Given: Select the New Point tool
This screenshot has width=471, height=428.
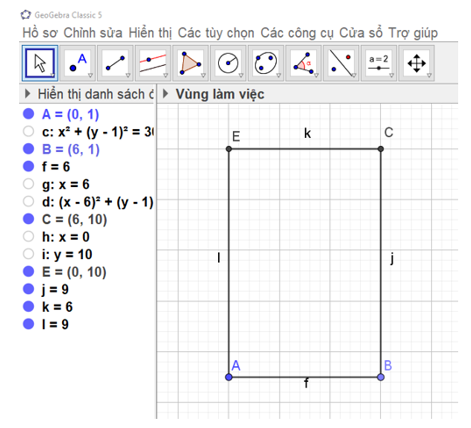Looking at the screenshot, I should tap(78, 63).
